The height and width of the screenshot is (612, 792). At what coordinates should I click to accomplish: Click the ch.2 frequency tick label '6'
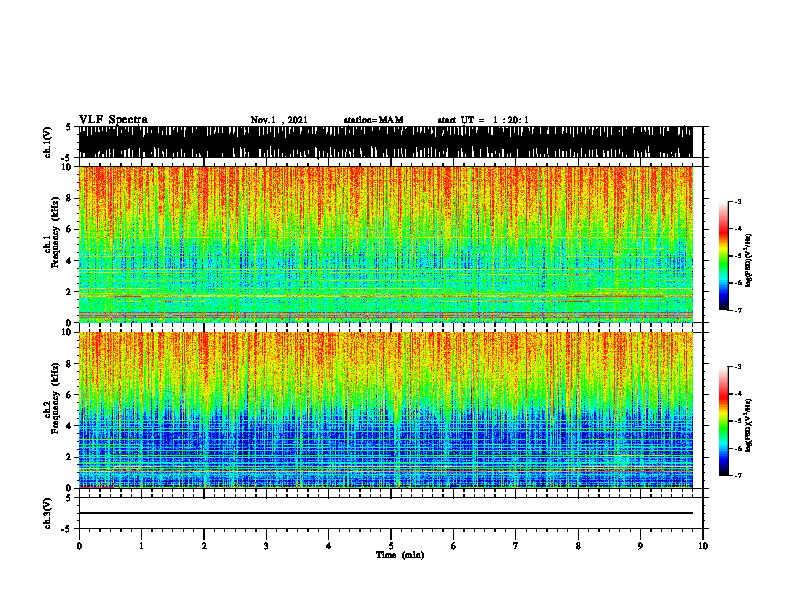[70, 395]
